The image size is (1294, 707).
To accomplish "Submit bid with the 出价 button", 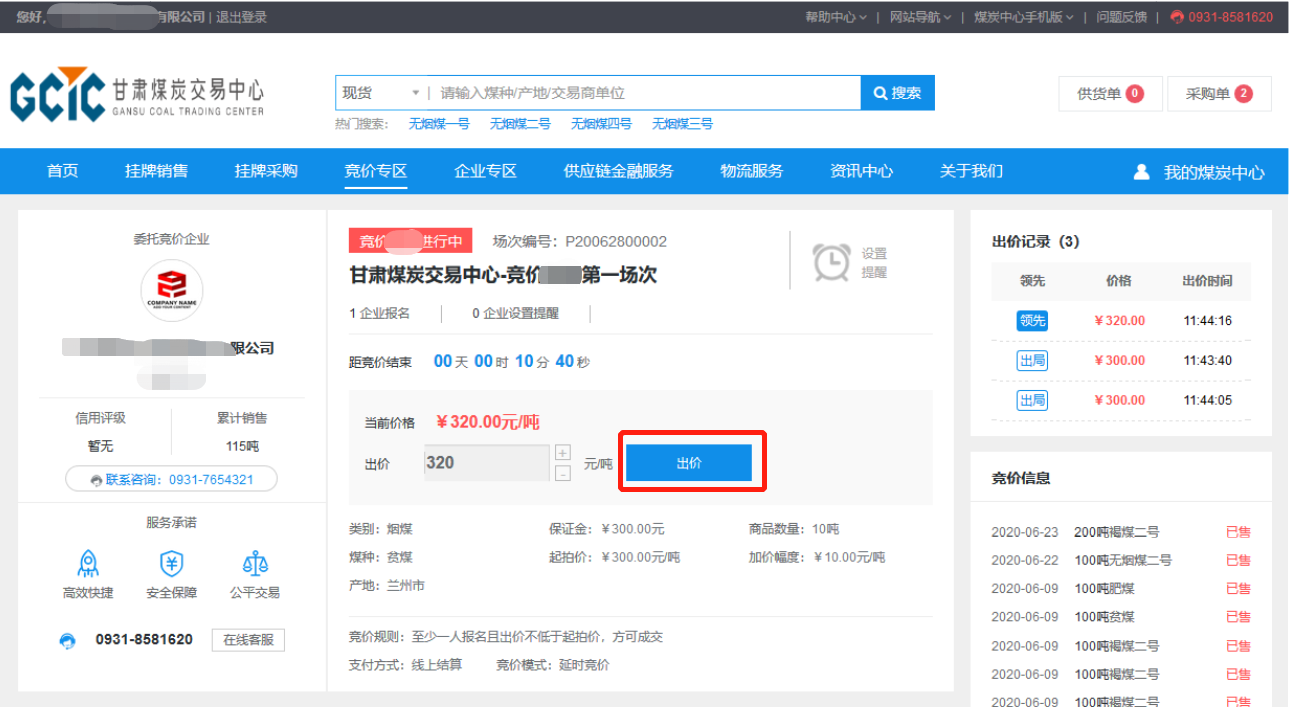I will click(689, 463).
